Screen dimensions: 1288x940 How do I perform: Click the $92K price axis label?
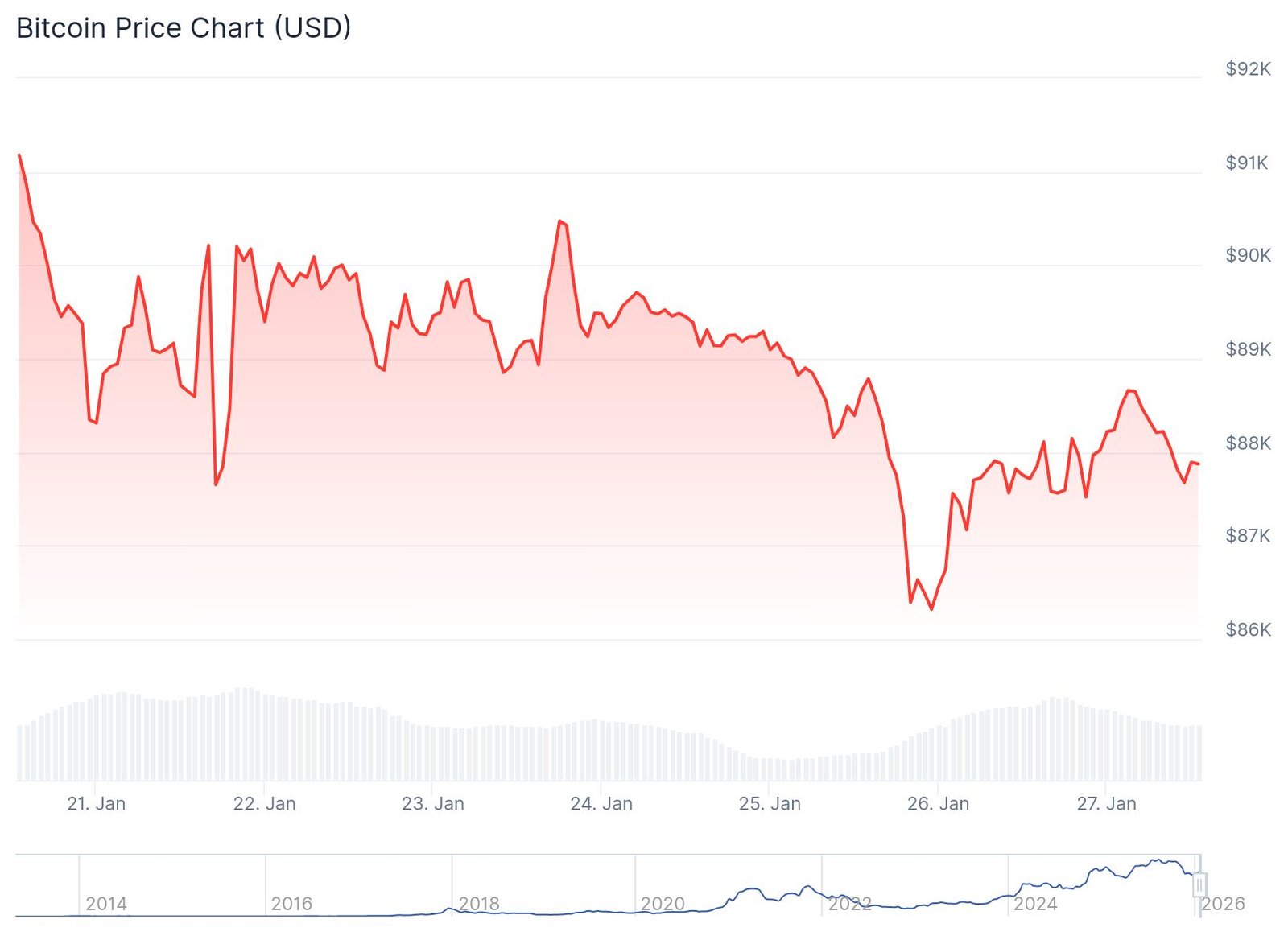click(1248, 69)
